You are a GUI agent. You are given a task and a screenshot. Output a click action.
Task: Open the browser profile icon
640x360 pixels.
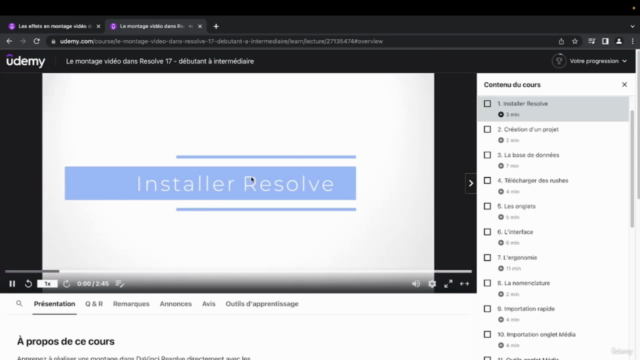619,41
